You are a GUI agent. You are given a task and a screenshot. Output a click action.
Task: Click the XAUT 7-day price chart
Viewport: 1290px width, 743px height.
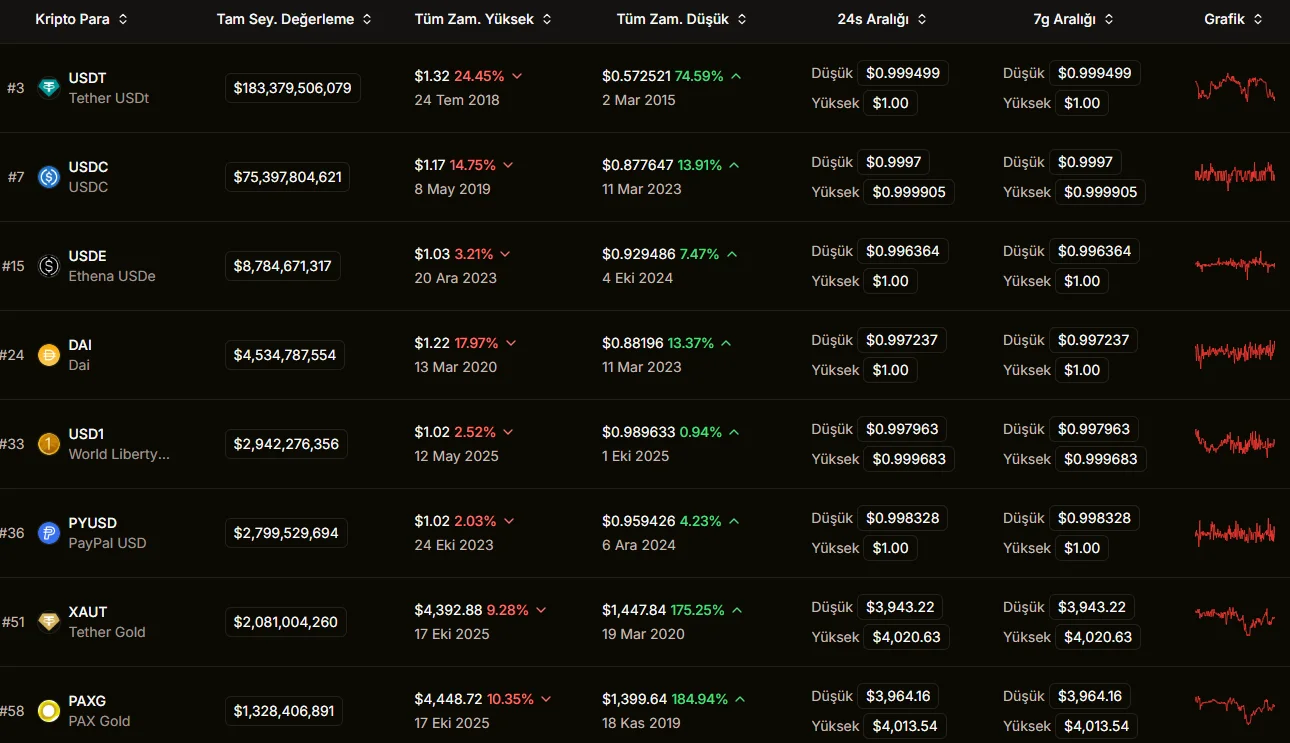(1235, 621)
